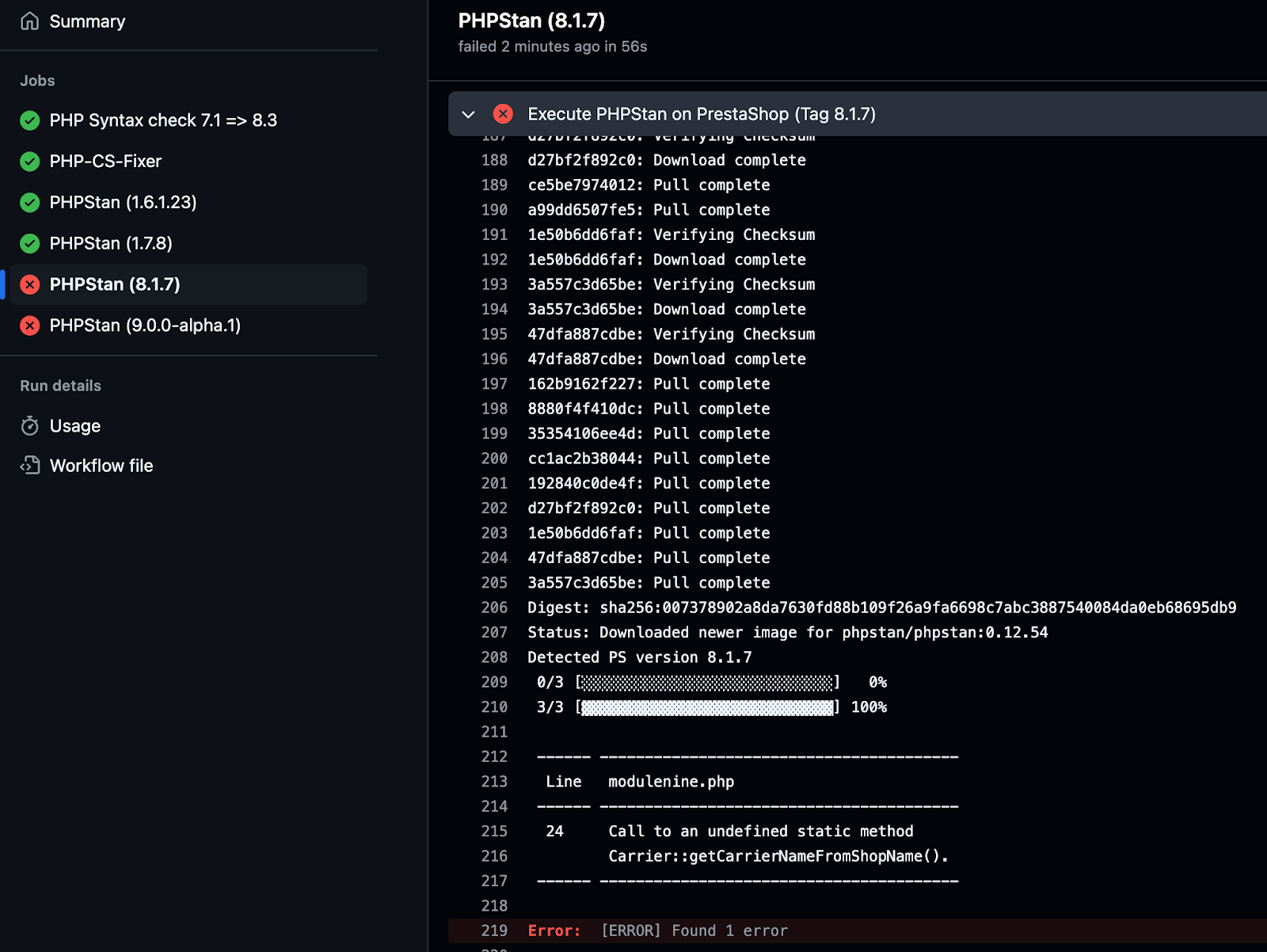
Task: Click the '[ERROR] Found 1 error' message
Action: (694, 931)
